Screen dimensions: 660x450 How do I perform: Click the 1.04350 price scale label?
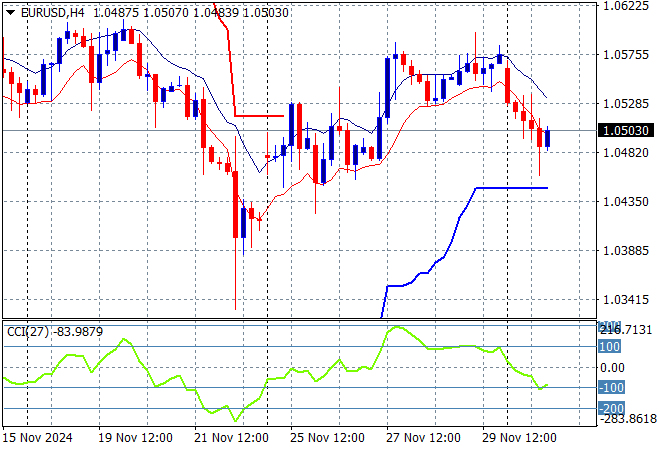coord(626,201)
